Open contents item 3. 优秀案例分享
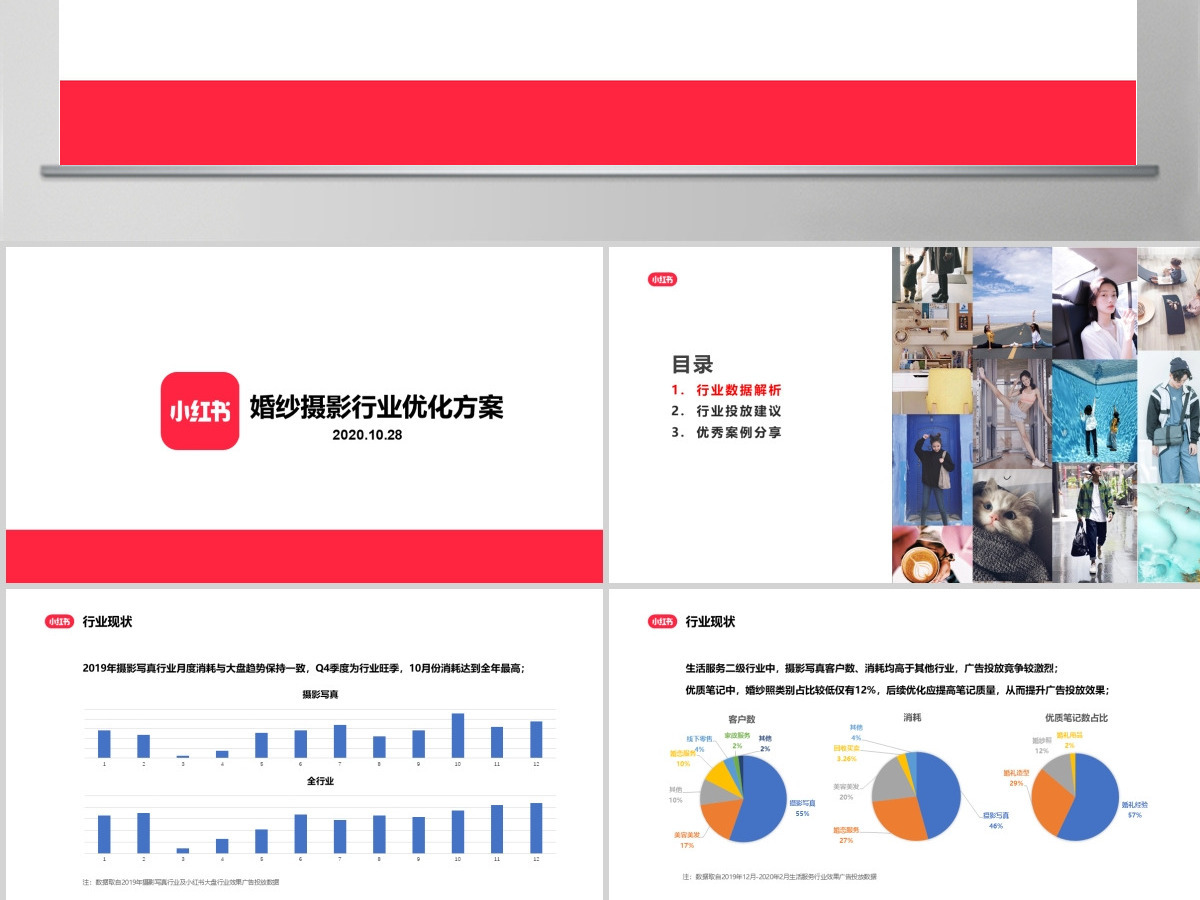Image resolution: width=1200 pixels, height=900 pixels. [x=726, y=432]
